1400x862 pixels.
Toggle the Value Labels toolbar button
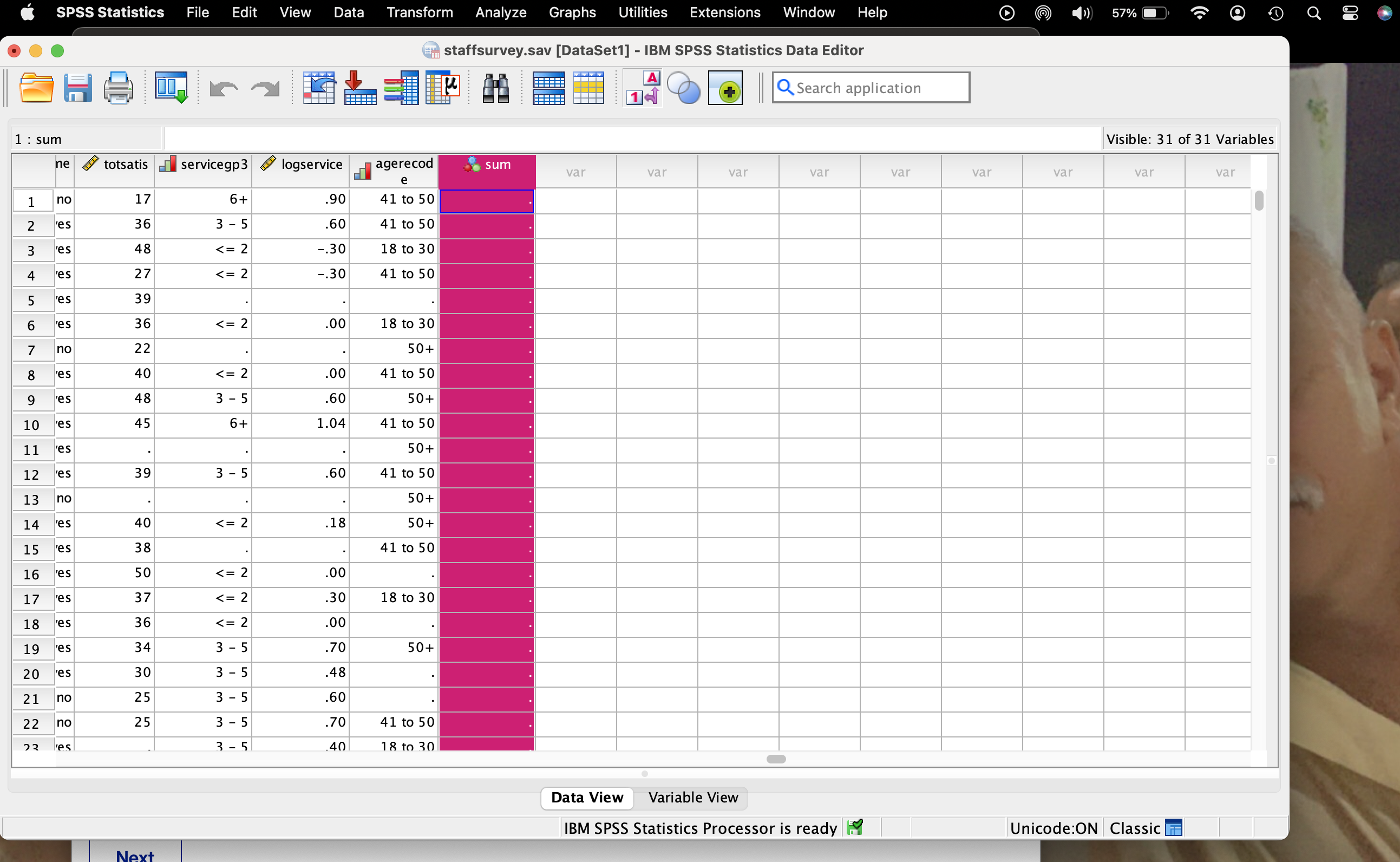[x=643, y=88]
